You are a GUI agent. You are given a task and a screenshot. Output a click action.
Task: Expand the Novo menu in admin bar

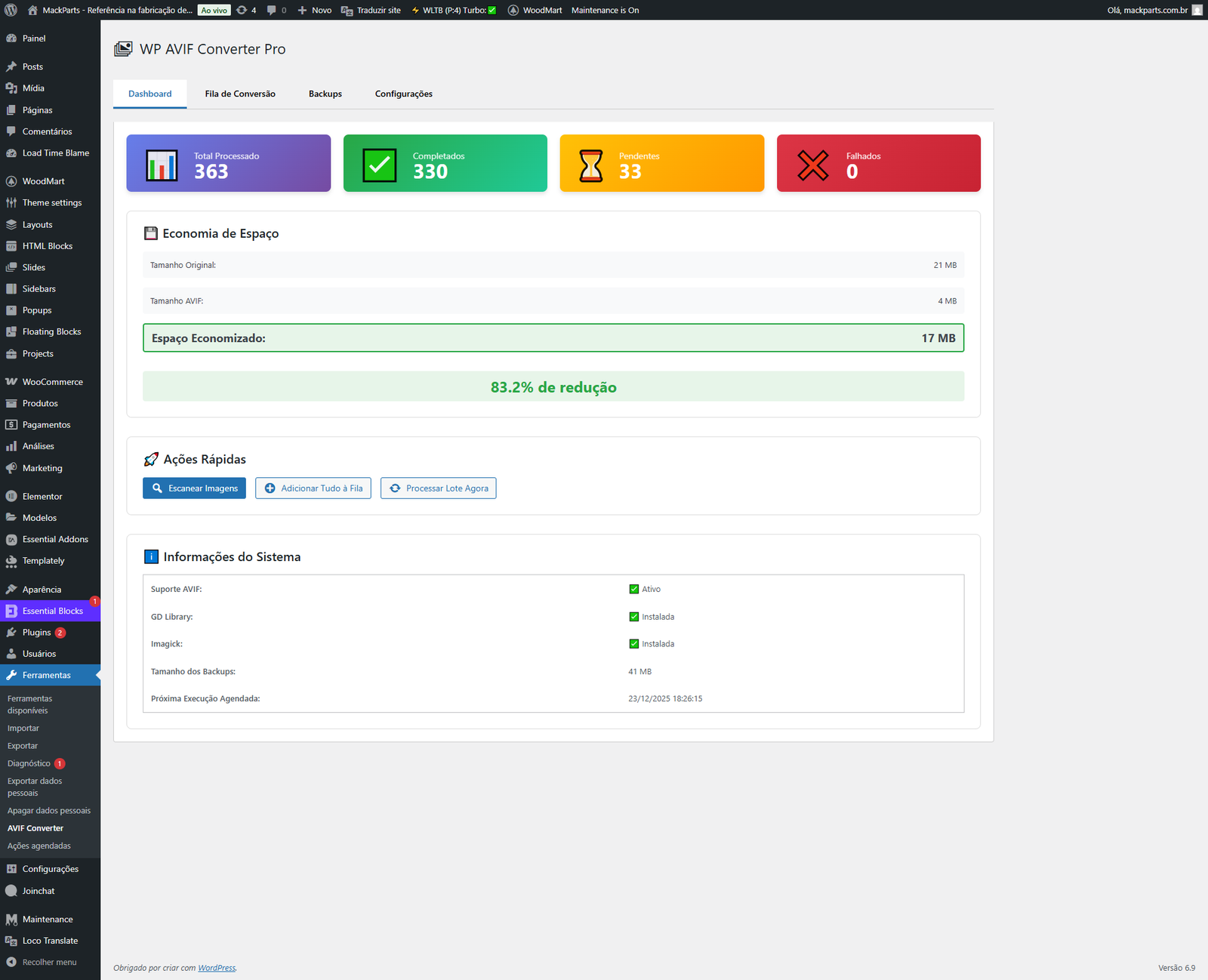click(x=315, y=10)
